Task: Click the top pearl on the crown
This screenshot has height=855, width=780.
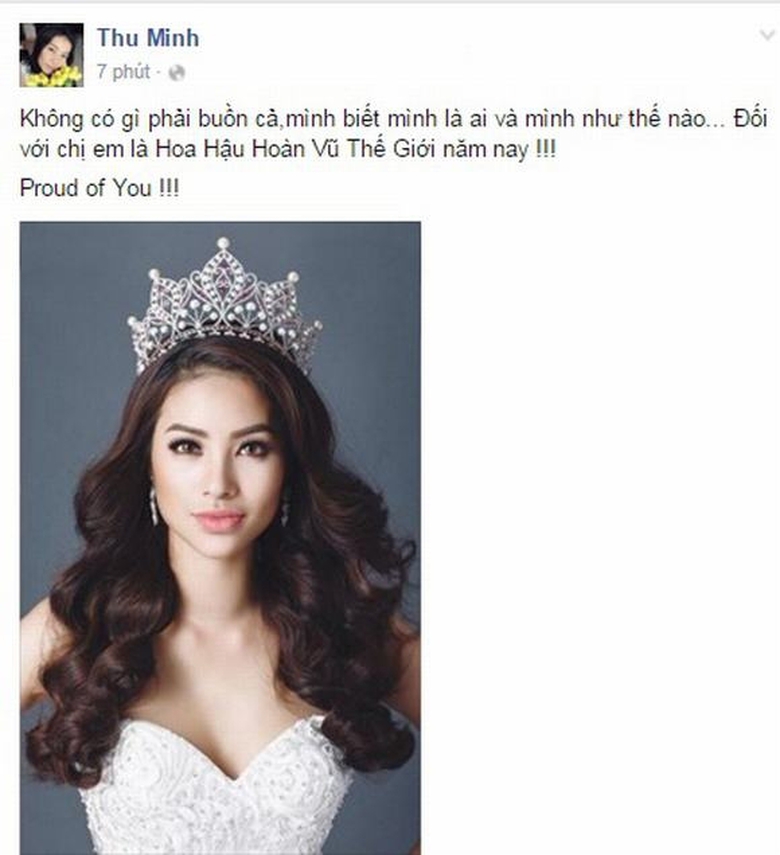Action: (x=223, y=242)
